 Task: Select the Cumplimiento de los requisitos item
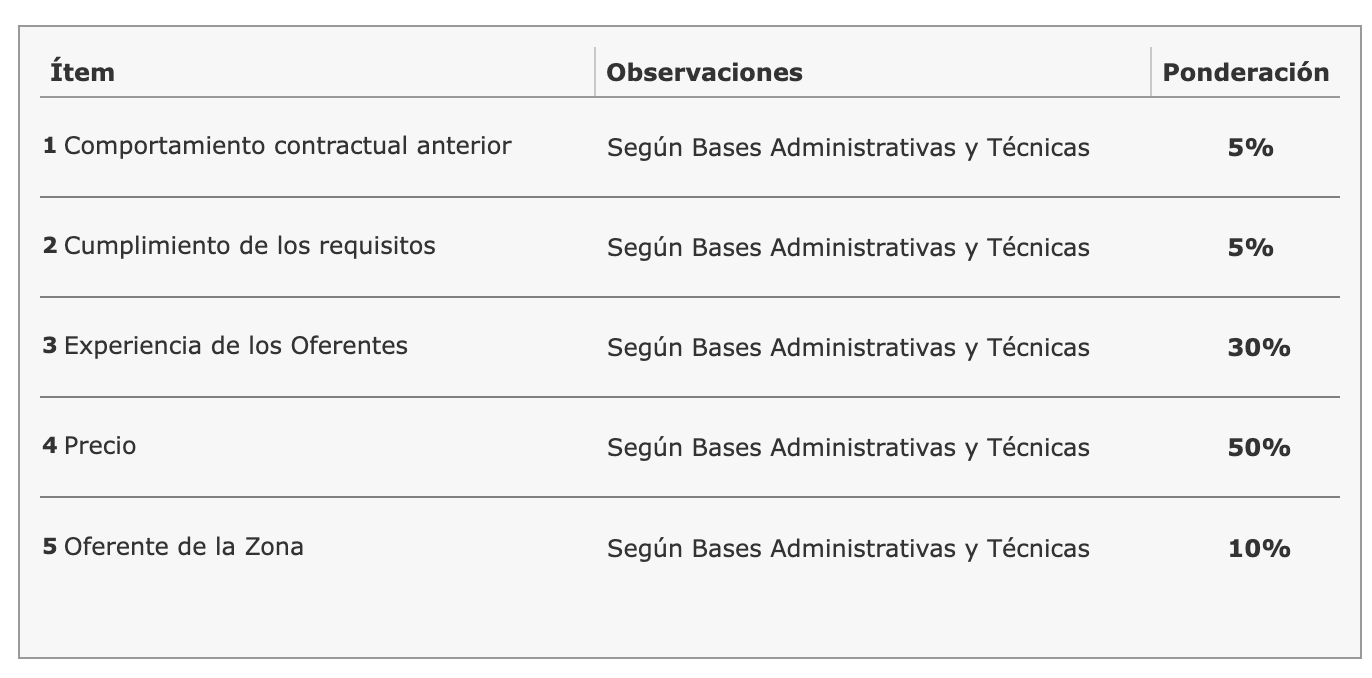(249, 246)
